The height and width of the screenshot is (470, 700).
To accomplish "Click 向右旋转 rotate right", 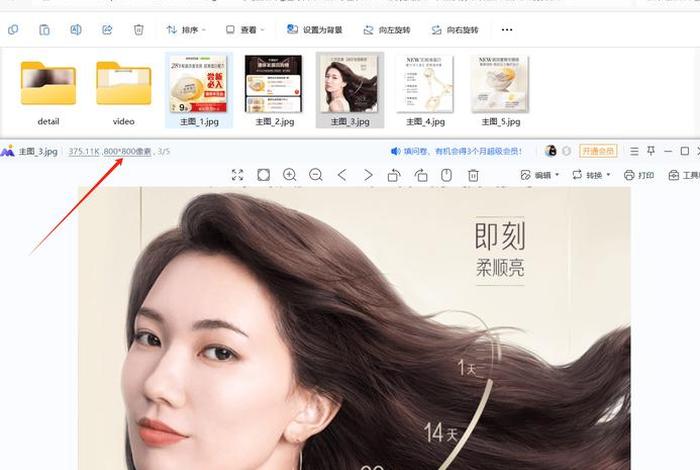I will point(454,30).
